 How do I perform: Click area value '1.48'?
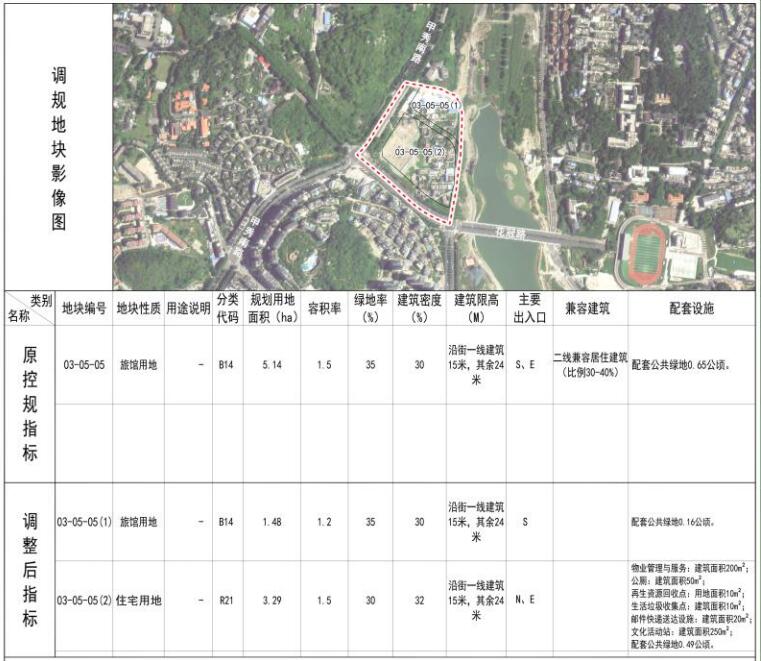point(272,522)
